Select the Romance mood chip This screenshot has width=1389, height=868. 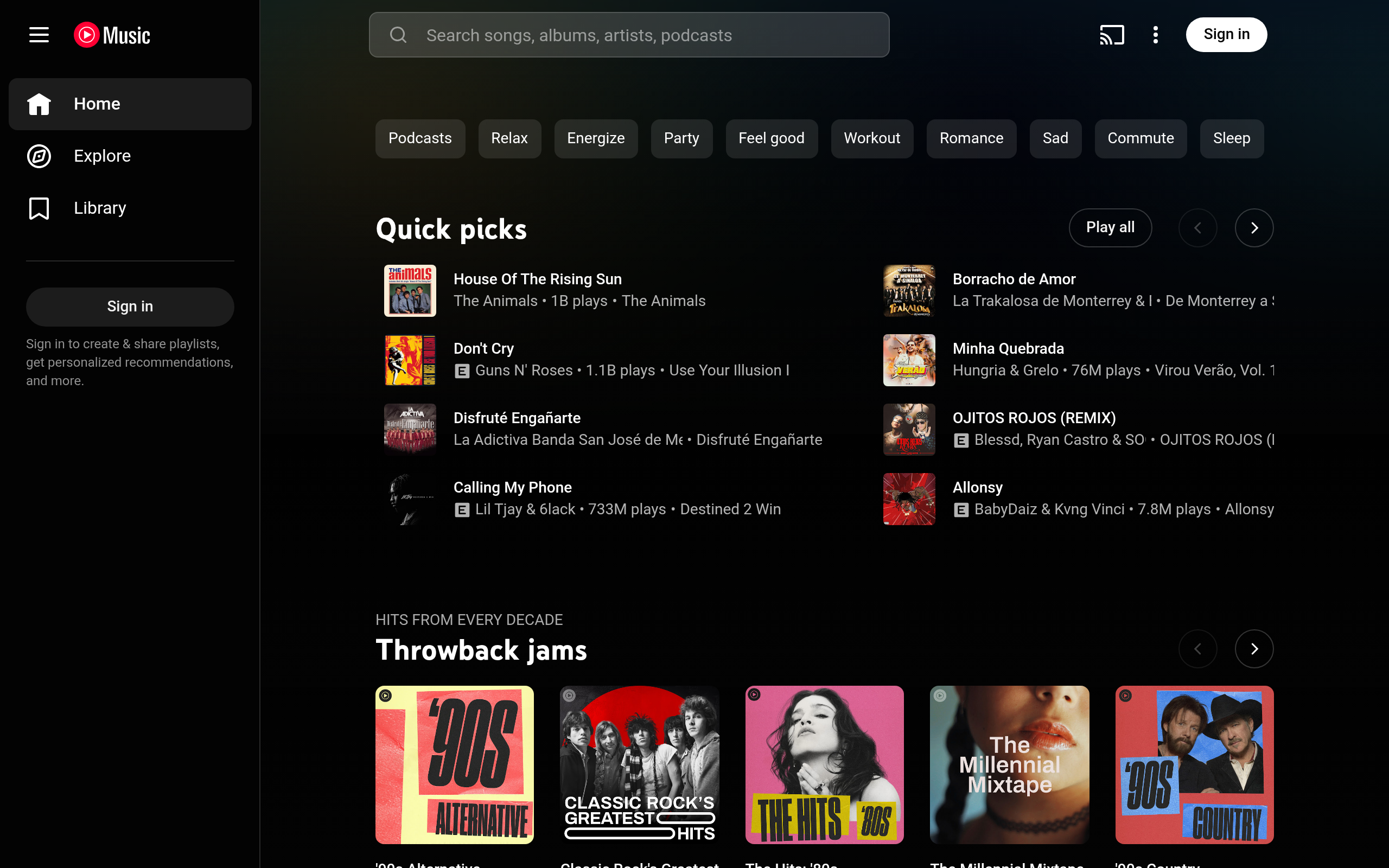point(971,138)
